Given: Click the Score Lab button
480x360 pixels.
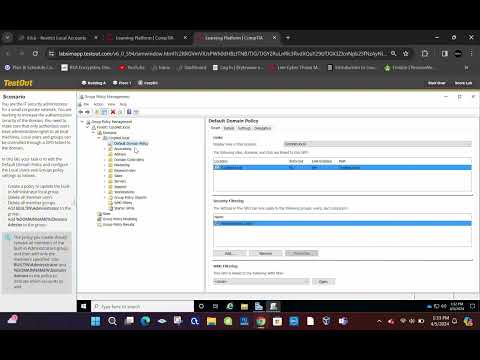Looking at the screenshot, I should pyautogui.click(x=463, y=83).
